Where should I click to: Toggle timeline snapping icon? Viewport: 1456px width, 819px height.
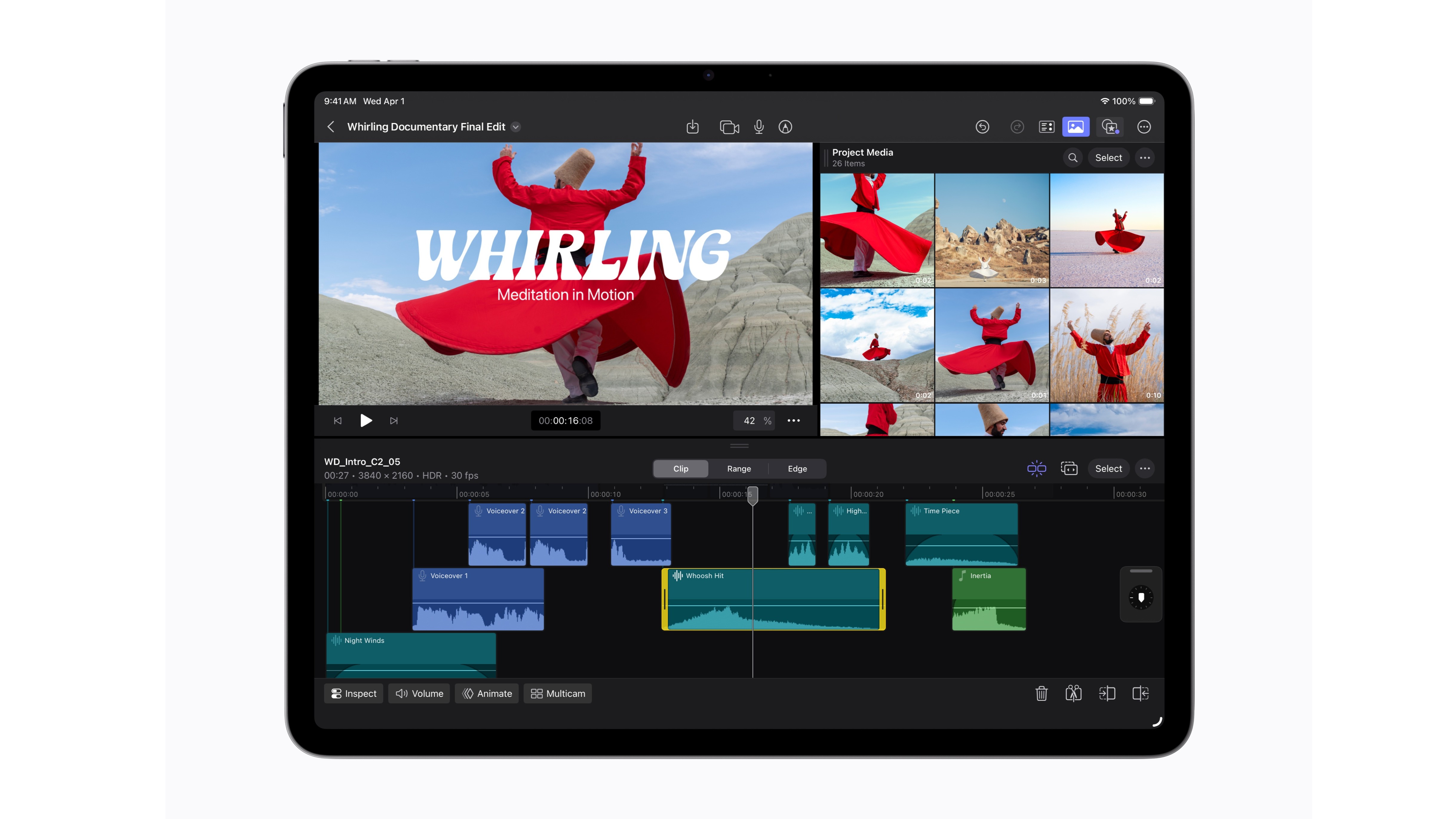tap(1036, 468)
